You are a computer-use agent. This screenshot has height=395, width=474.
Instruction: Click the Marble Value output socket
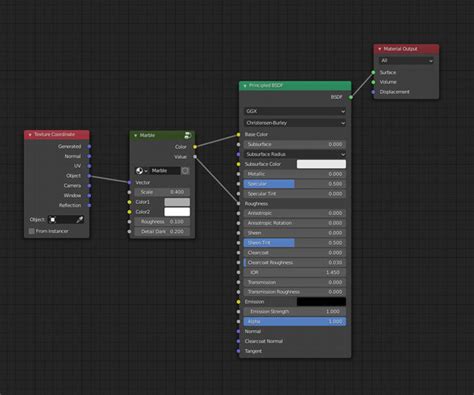[x=195, y=157]
